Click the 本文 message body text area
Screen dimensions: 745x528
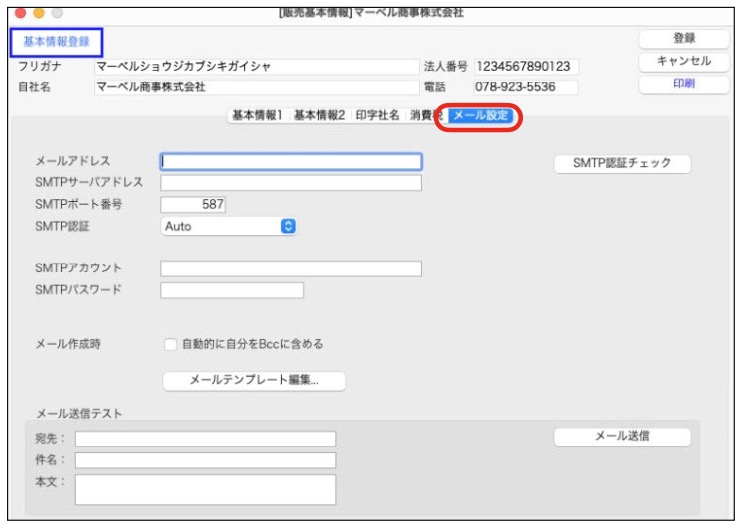(x=205, y=489)
